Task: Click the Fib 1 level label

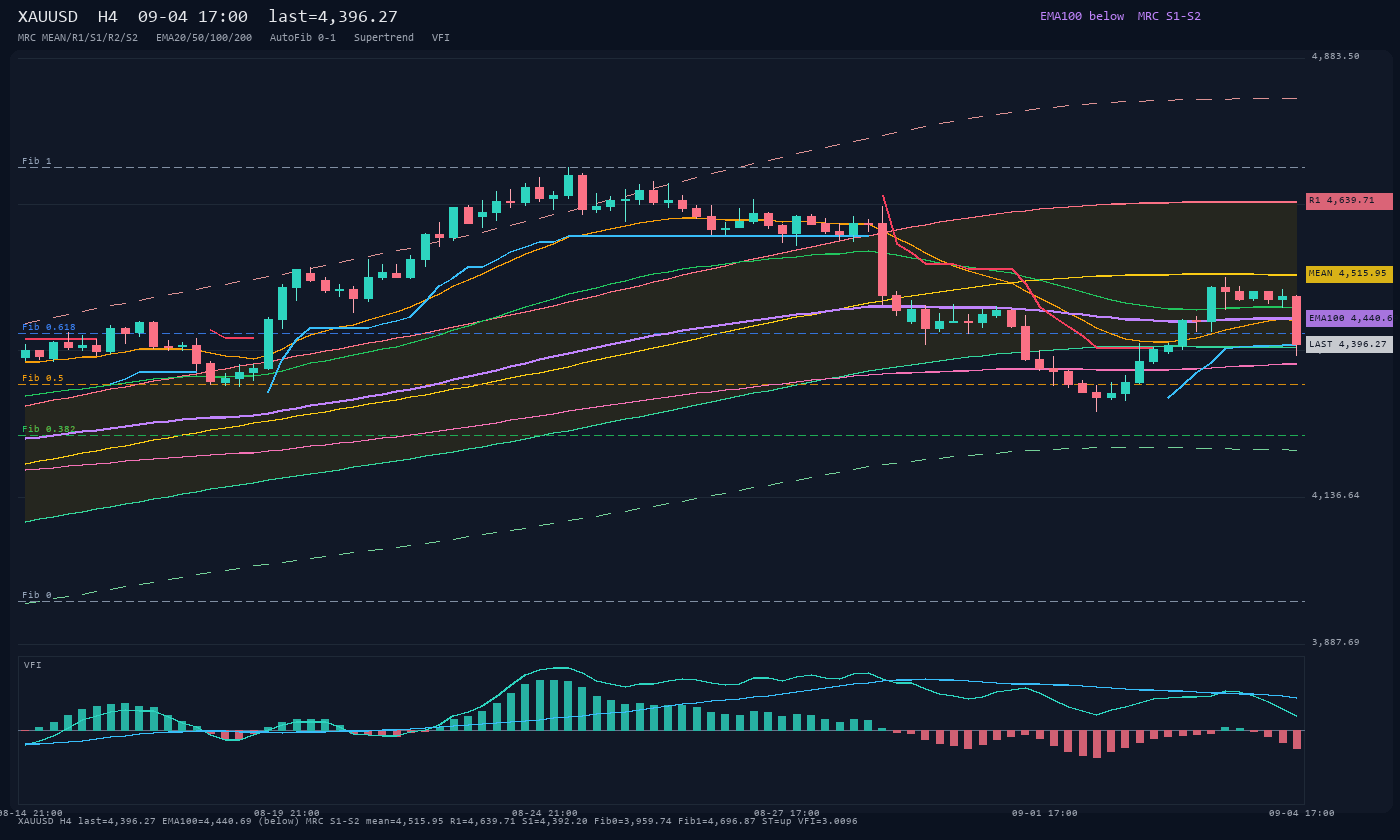Action: 36,161
